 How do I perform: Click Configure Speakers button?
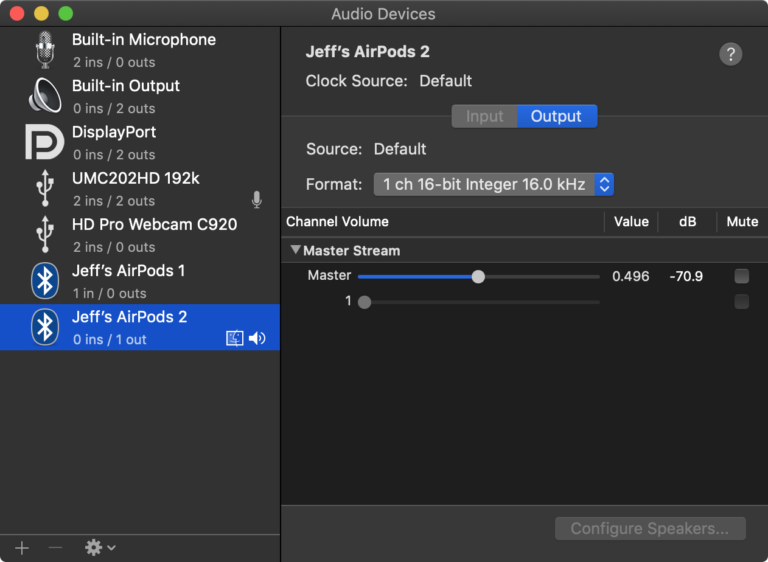[650, 529]
